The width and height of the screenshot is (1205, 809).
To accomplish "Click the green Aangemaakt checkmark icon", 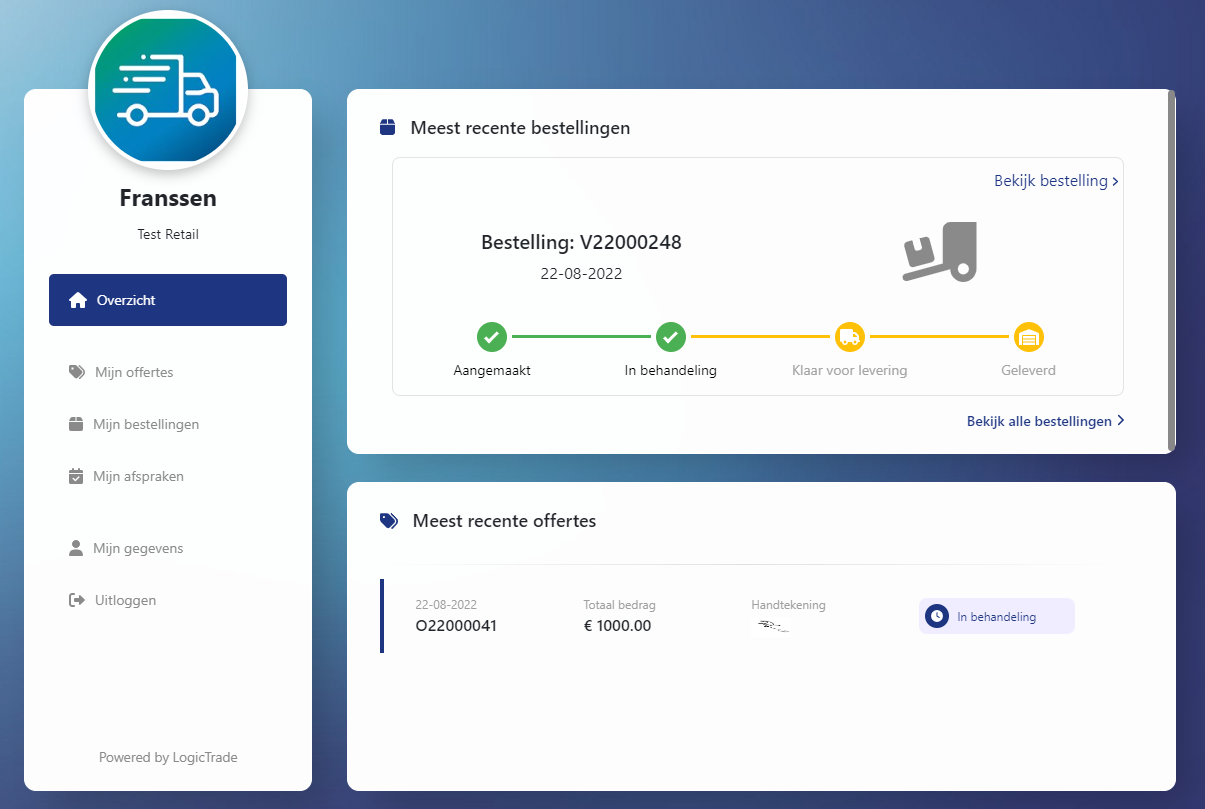I will click(491, 337).
